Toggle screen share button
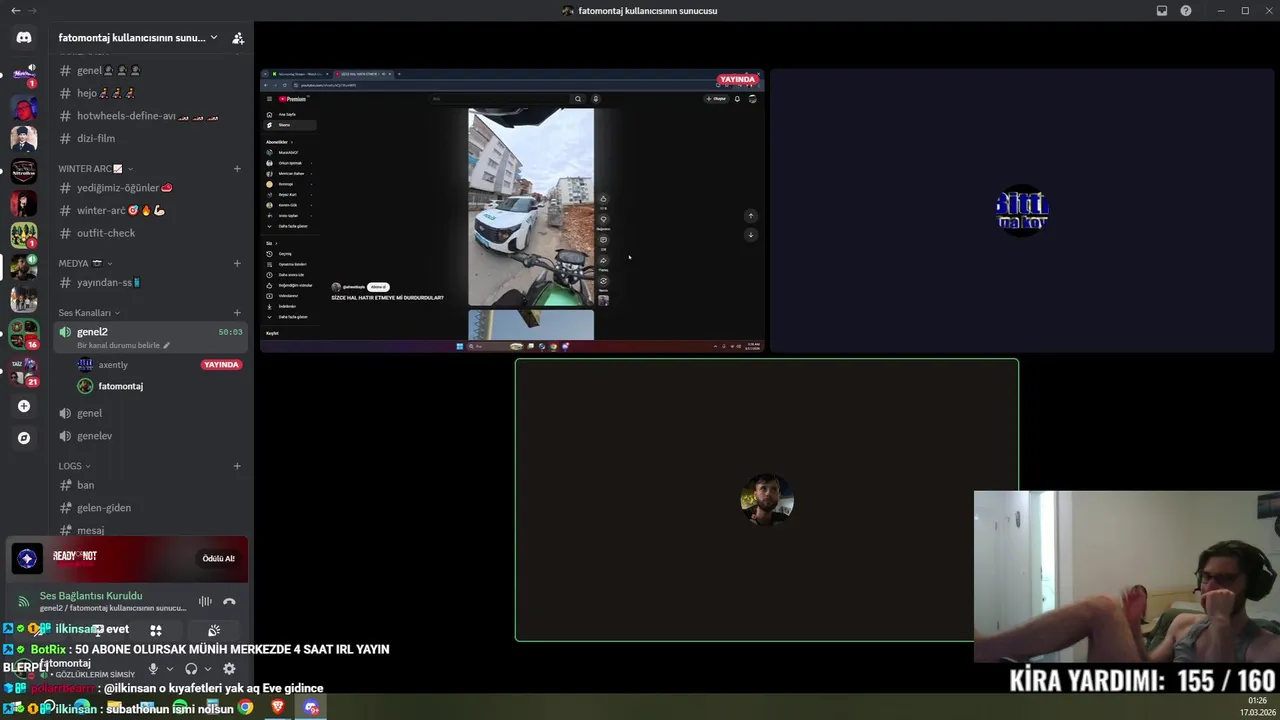Screen dimensions: 1280x720 (98, 630)
